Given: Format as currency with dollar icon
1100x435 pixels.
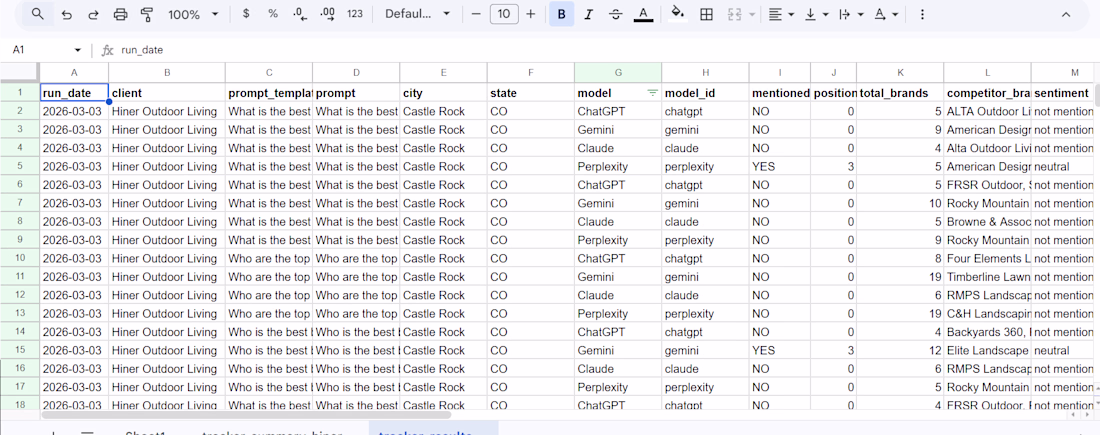Looking at the screenshot, I should [246, 15].
